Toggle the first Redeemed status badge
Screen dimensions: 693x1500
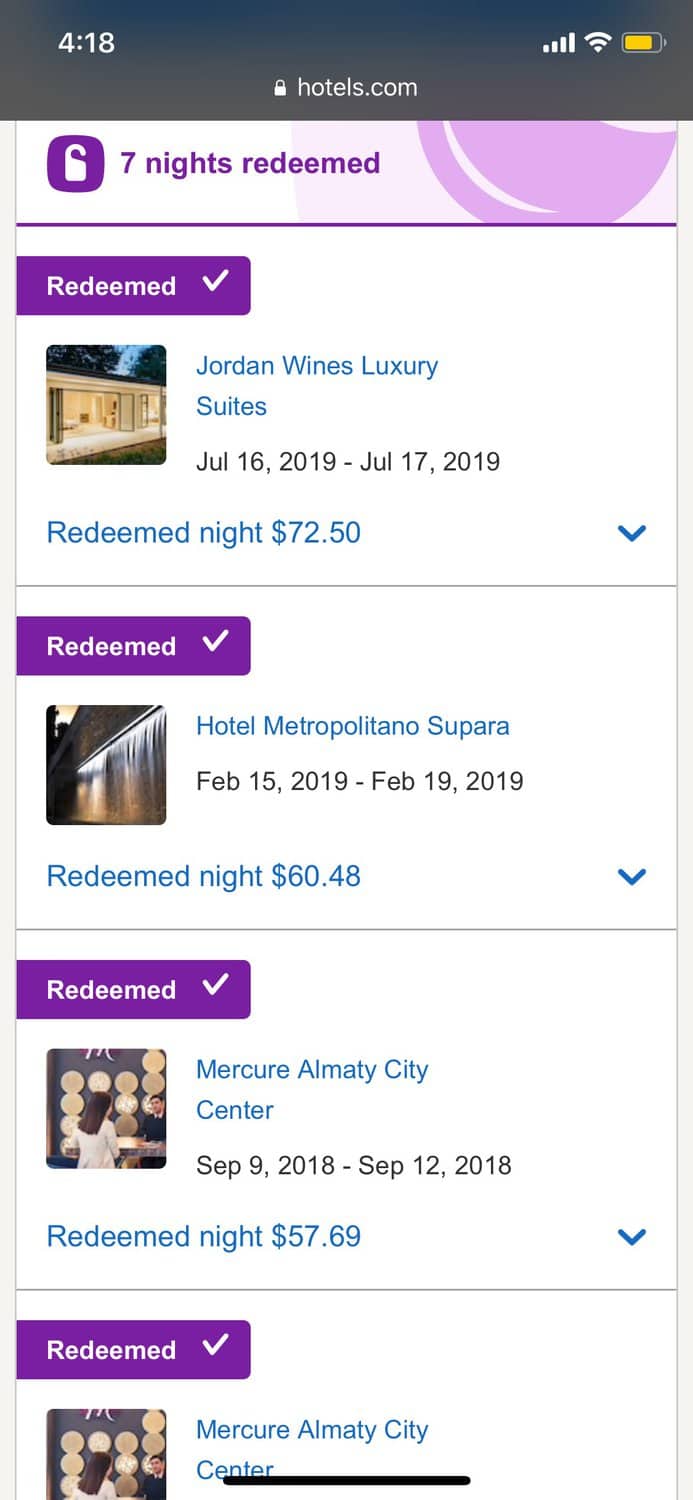tap(133, 284)
